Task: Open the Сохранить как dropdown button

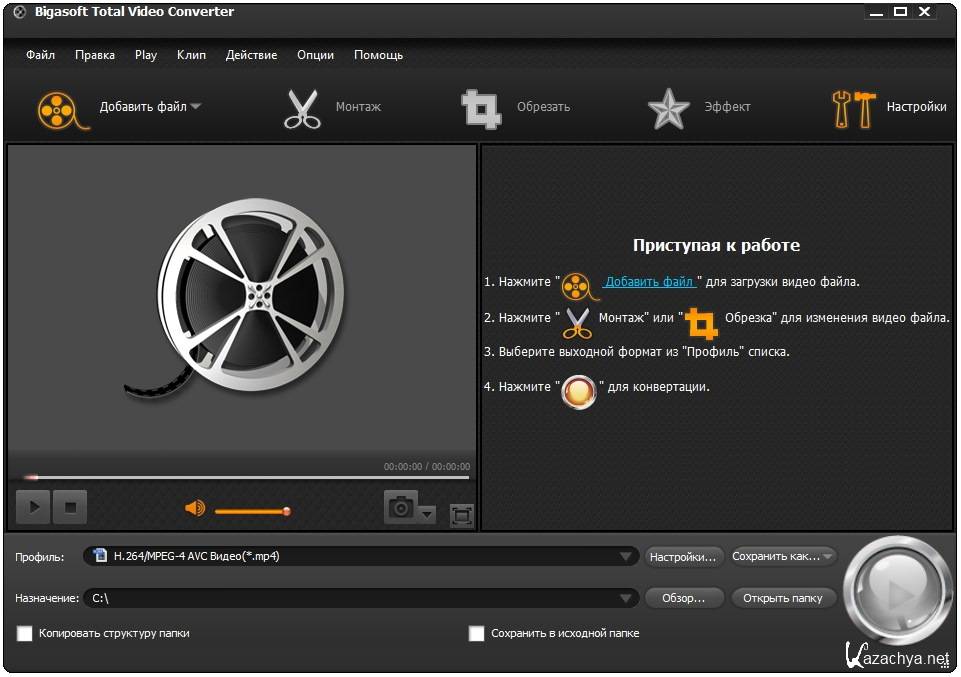Action: pos(783,557)
